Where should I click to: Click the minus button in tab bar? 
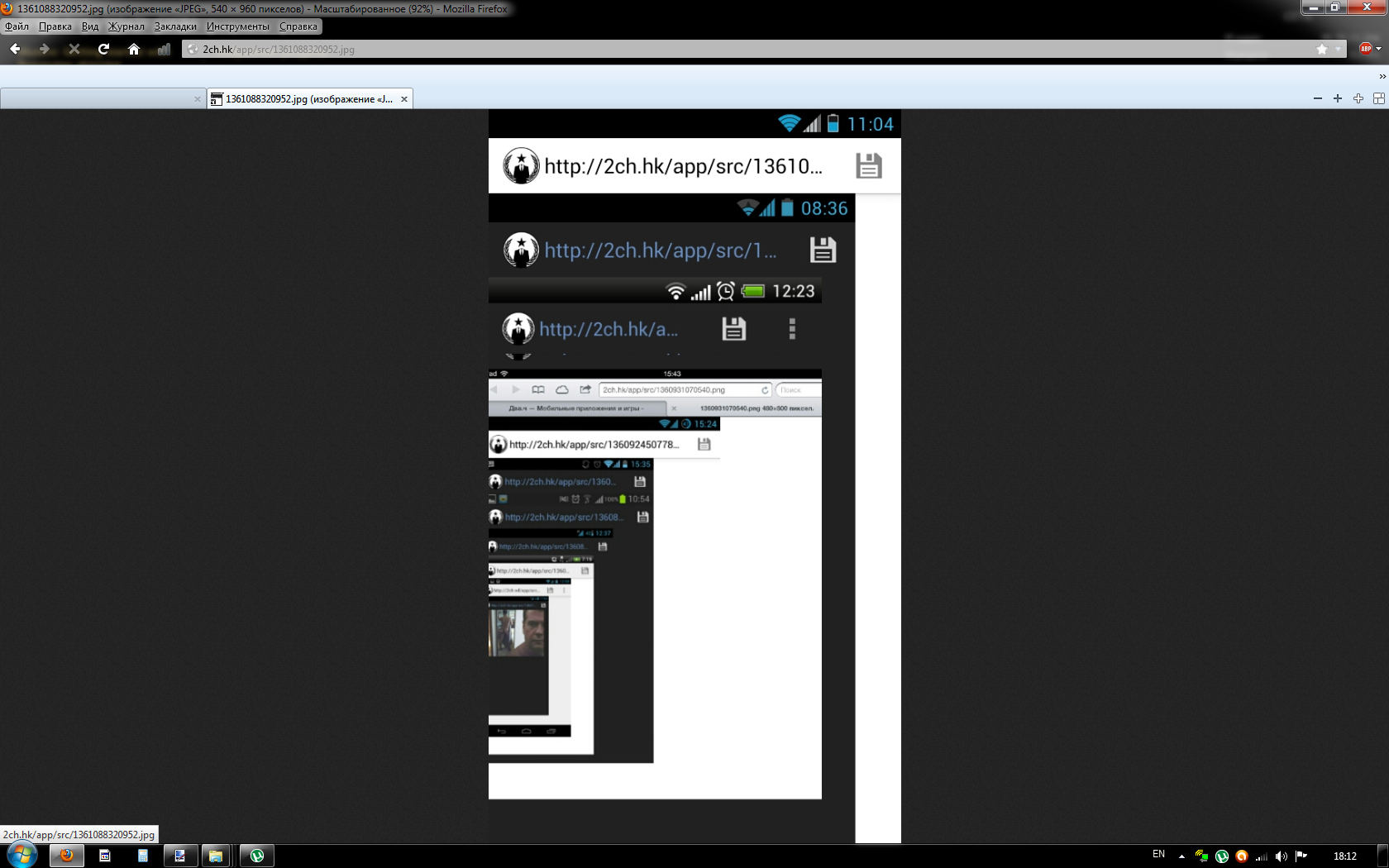click(1318, 98)
